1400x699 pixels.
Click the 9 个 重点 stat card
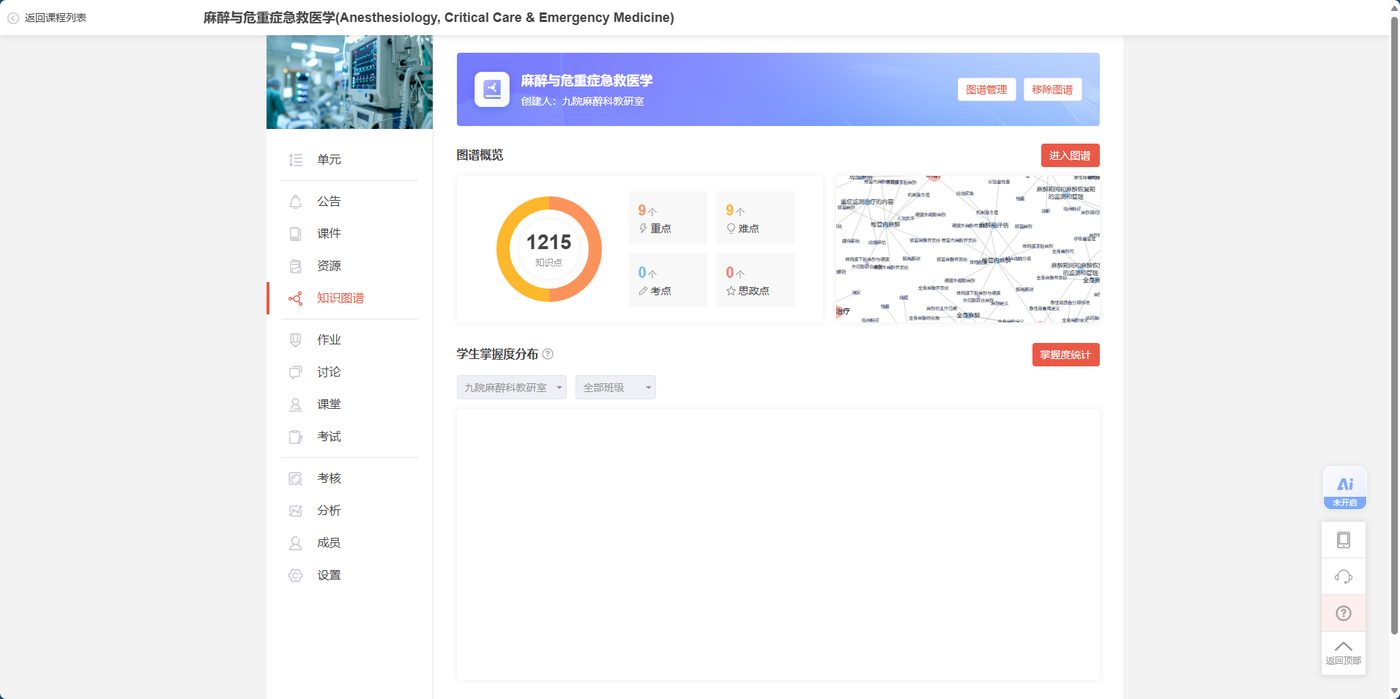[x=667, y=218]
